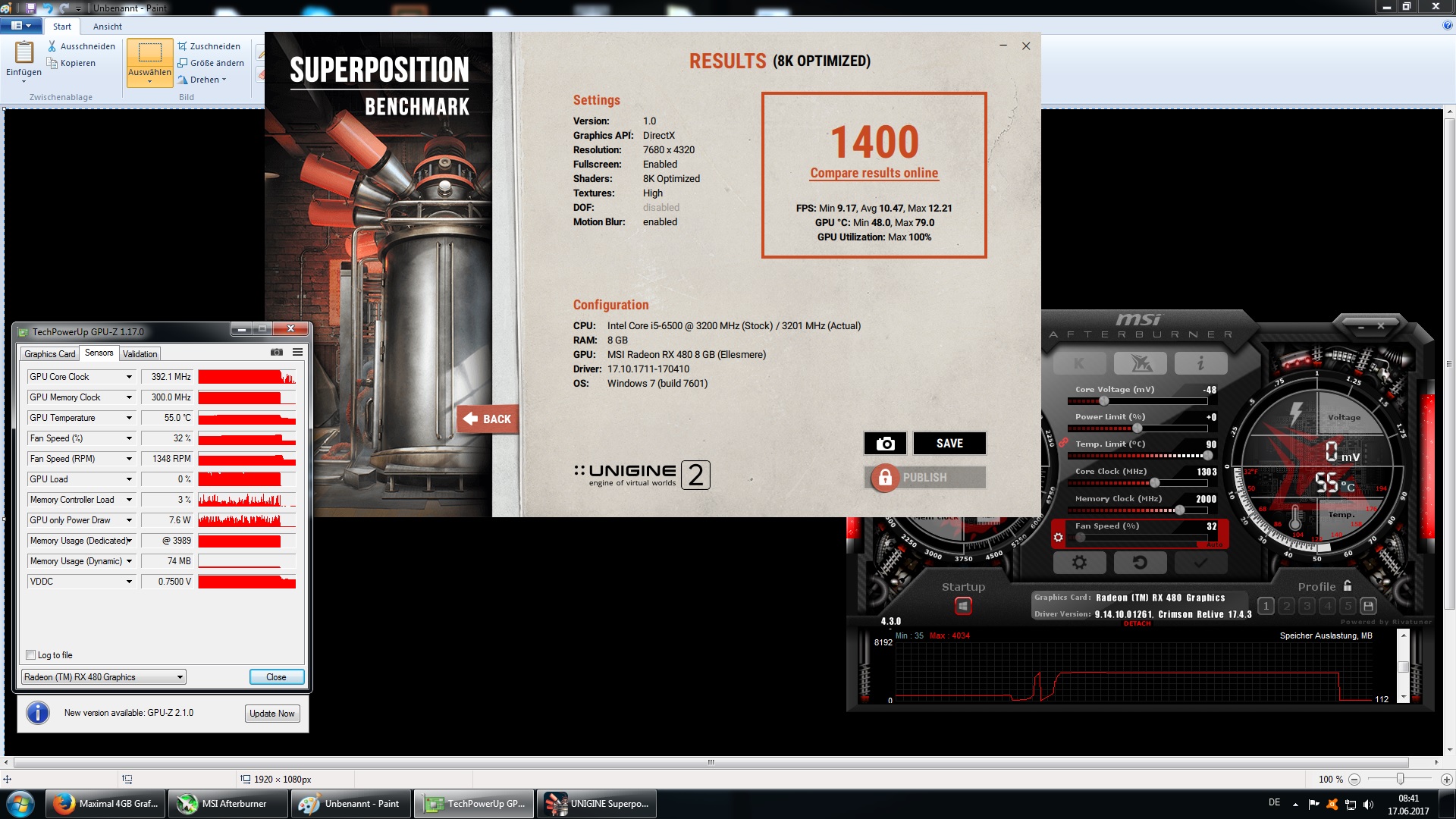The height and width of the screenshot is (819, 1456).
Task: Expand GPU Core Clock sensor dropdown
Action: click(x=129, y=377)
